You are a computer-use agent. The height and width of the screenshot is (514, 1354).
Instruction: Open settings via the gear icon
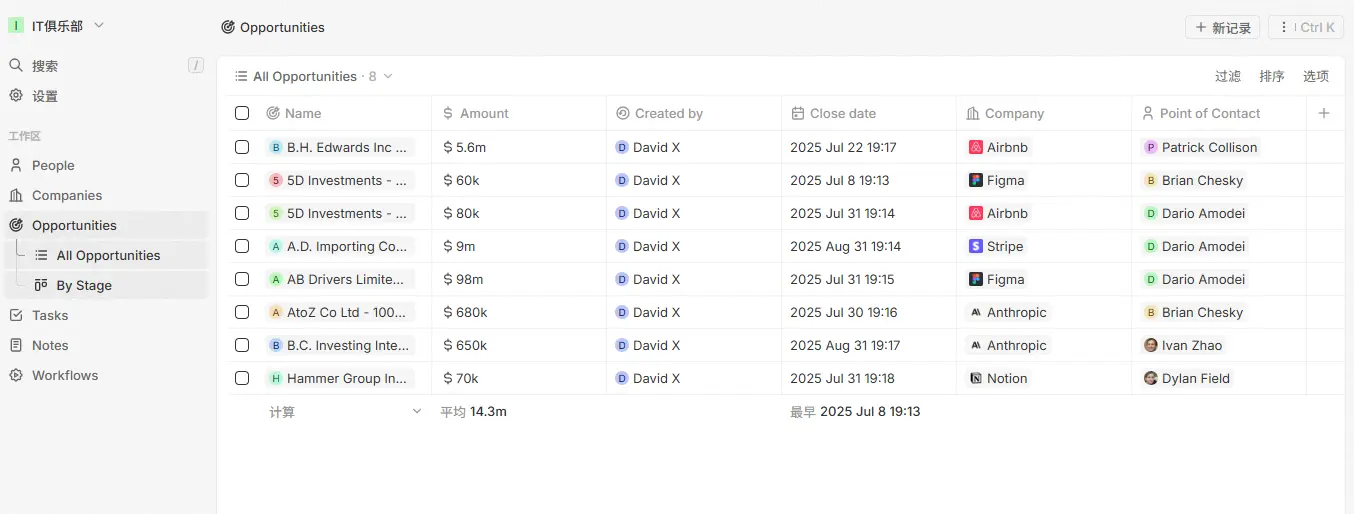pyautogui.click(x=16, y=96)
